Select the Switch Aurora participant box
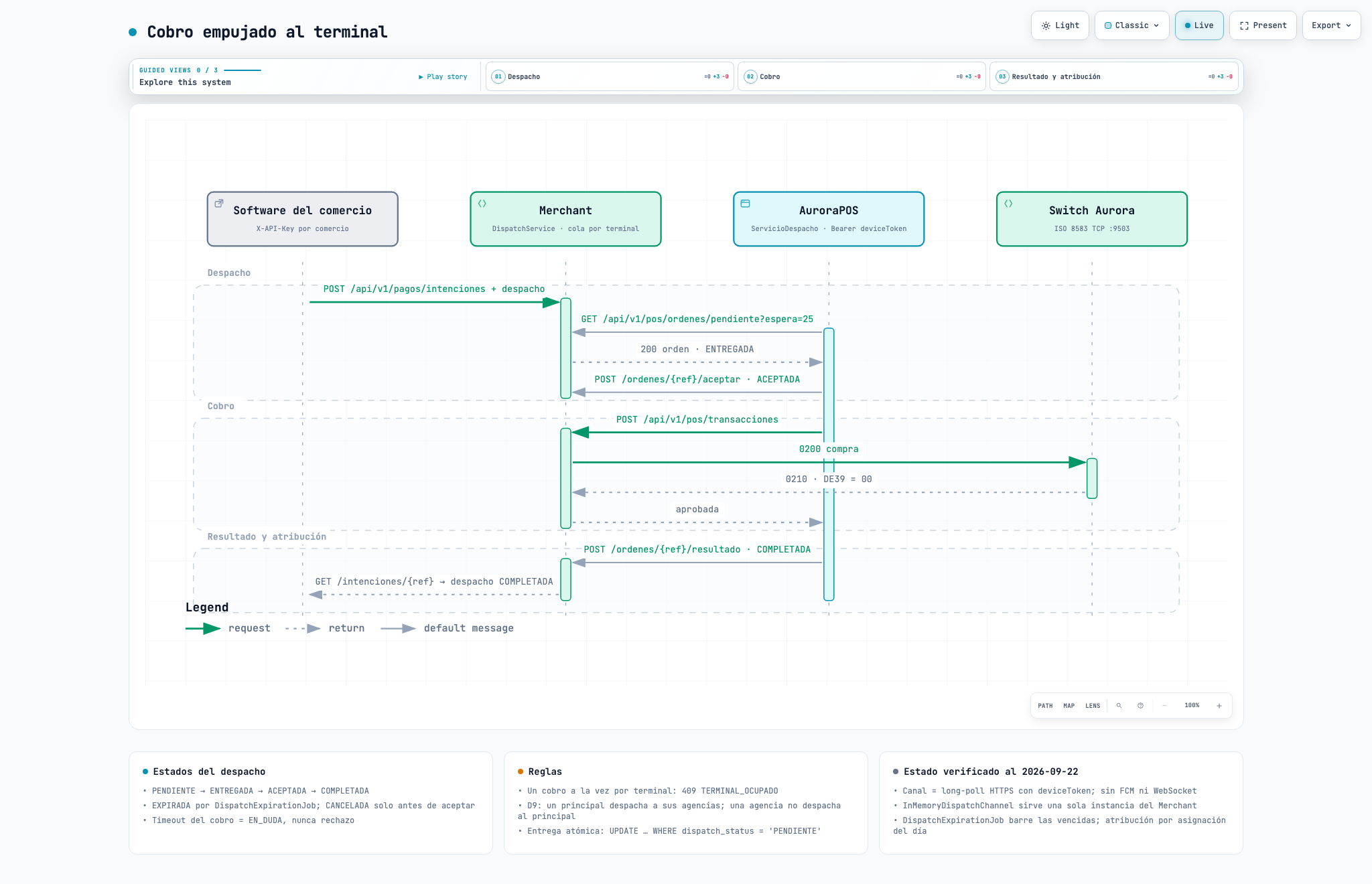This screenshot has height=884, width=1372. pos(1092,219)
